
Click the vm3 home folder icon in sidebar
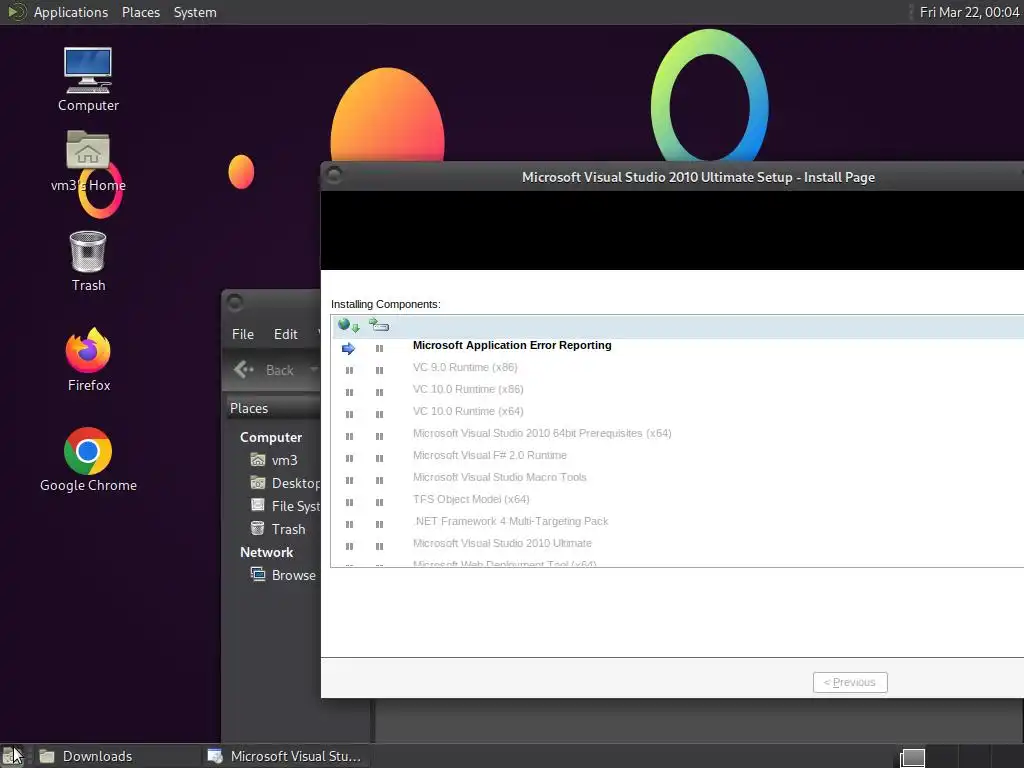click(x=258, y=460)
